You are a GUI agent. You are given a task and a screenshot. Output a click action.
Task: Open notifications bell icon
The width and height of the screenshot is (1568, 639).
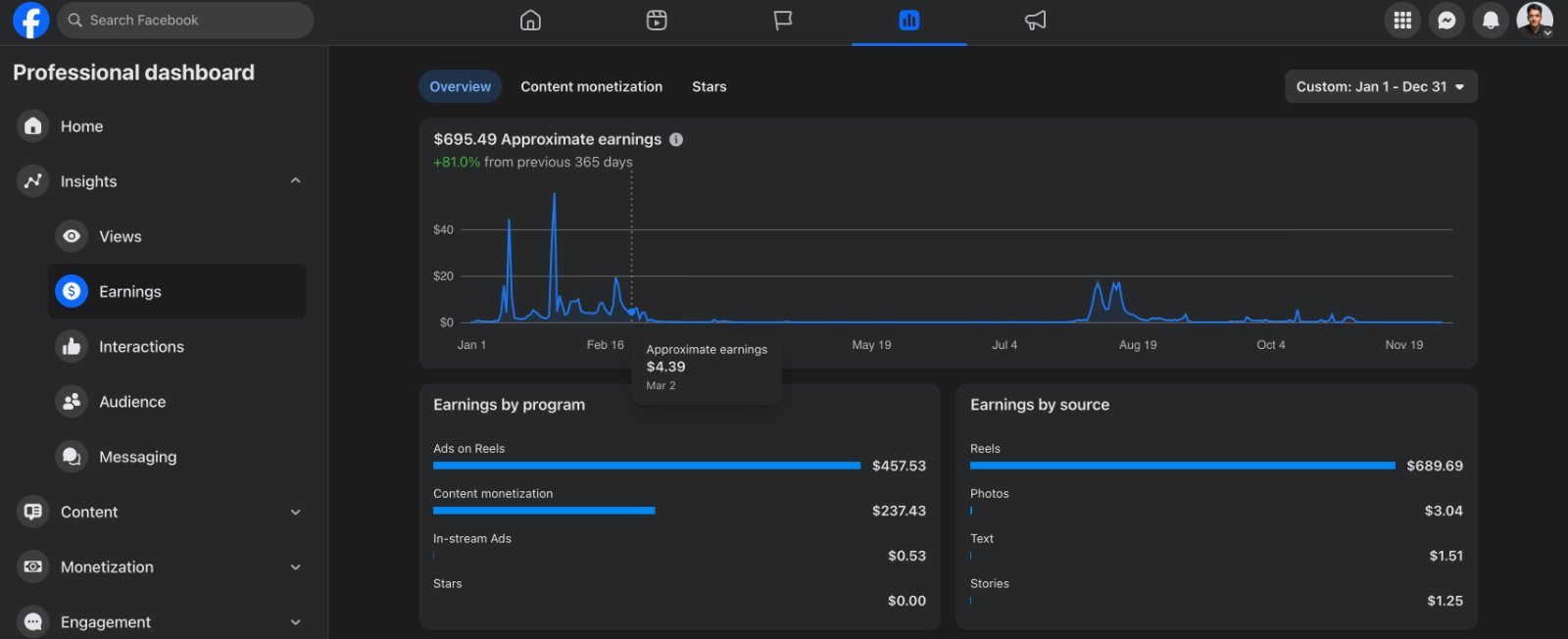click(x=1491, y=21)
